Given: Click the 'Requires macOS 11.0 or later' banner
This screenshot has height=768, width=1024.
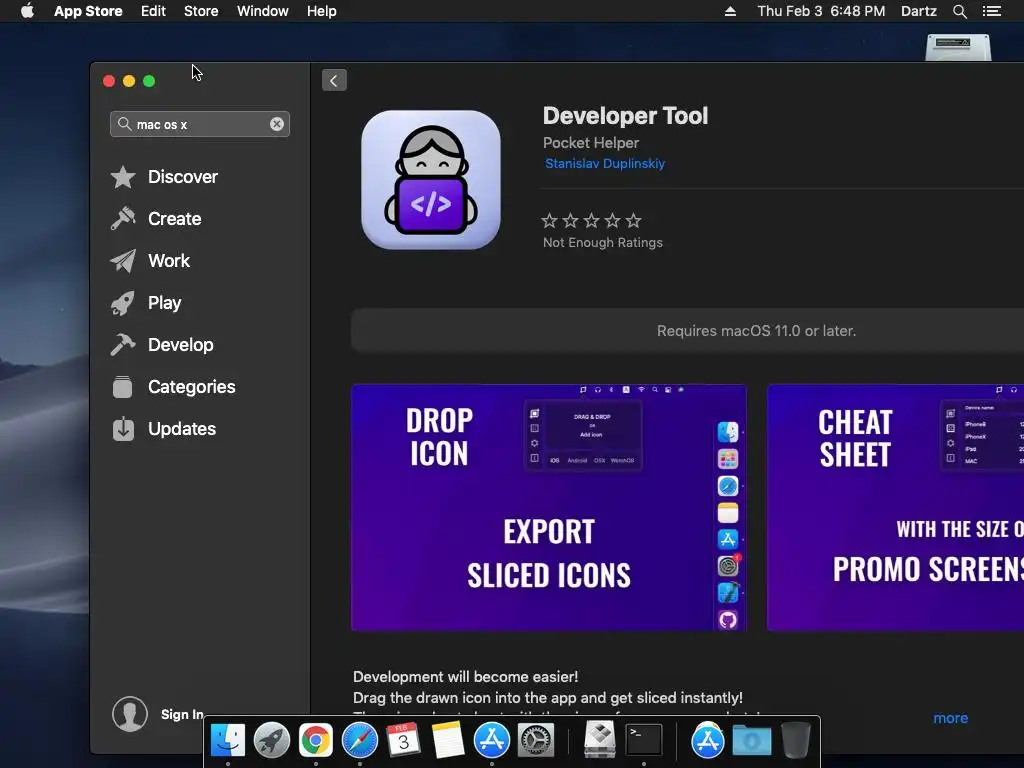Looking at the screenshot, I should tap(688, 330).
